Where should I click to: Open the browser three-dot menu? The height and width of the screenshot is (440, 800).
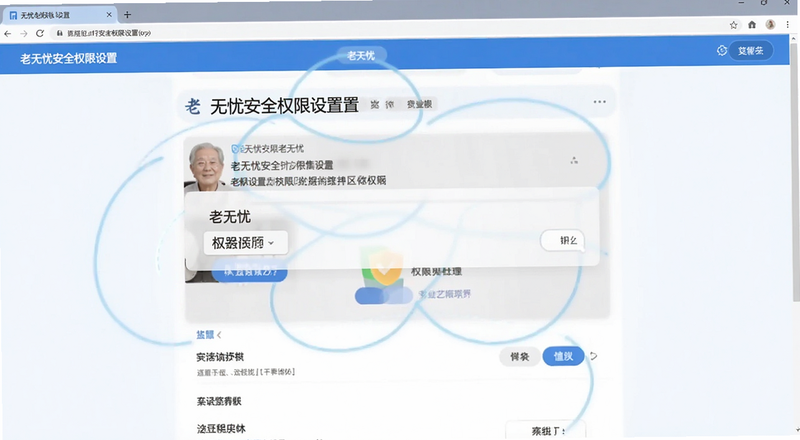(x=788, y=25)
